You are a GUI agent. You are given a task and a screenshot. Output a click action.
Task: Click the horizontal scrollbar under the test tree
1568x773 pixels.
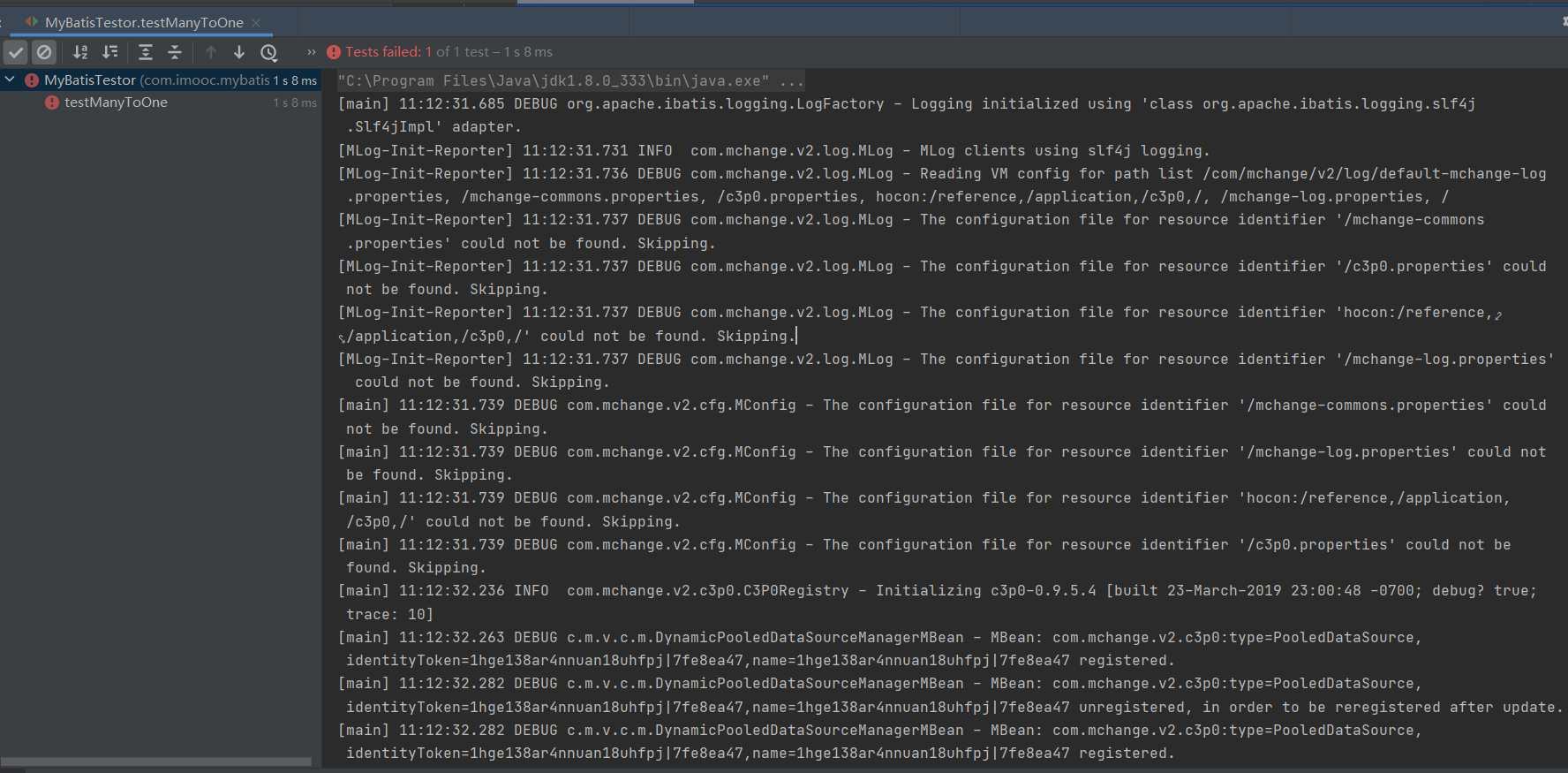(156, 762)
